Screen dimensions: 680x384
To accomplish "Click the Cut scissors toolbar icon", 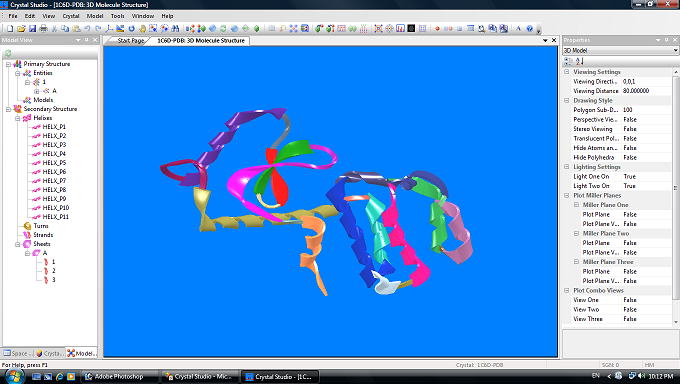I will pos(54,29).
